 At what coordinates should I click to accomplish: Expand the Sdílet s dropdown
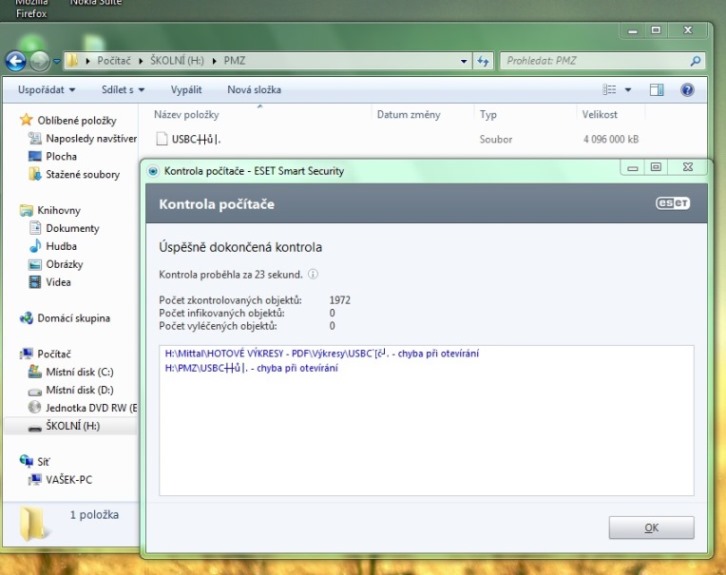122,90
